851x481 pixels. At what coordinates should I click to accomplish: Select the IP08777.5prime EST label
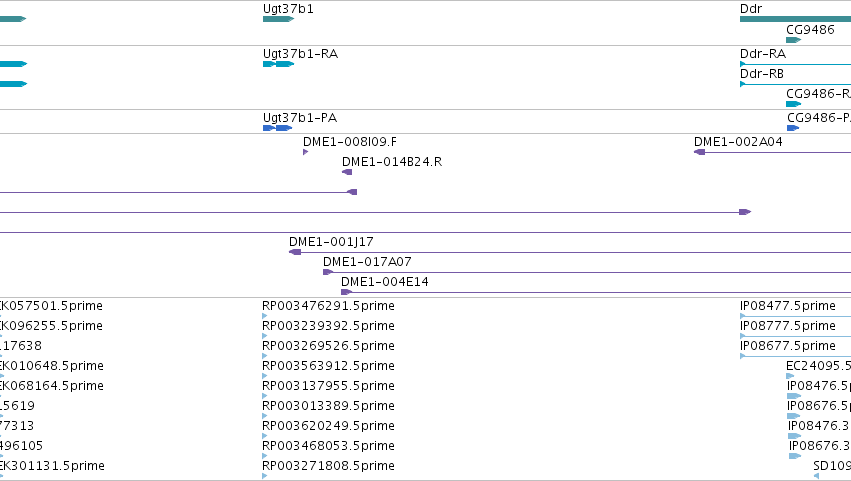tap(788, 326)
